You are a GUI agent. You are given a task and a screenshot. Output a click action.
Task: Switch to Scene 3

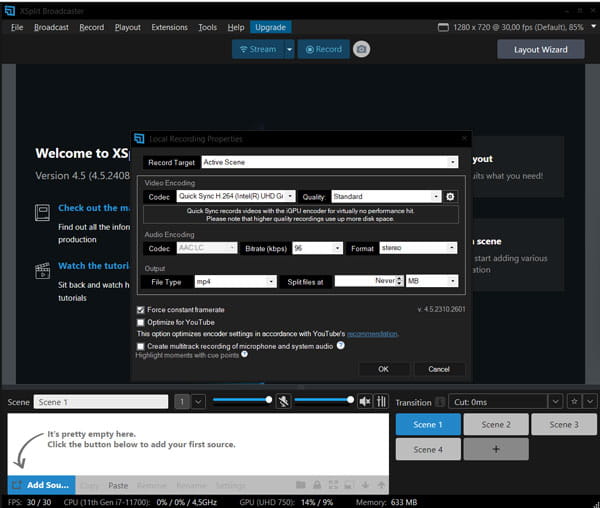pos(564,425)
